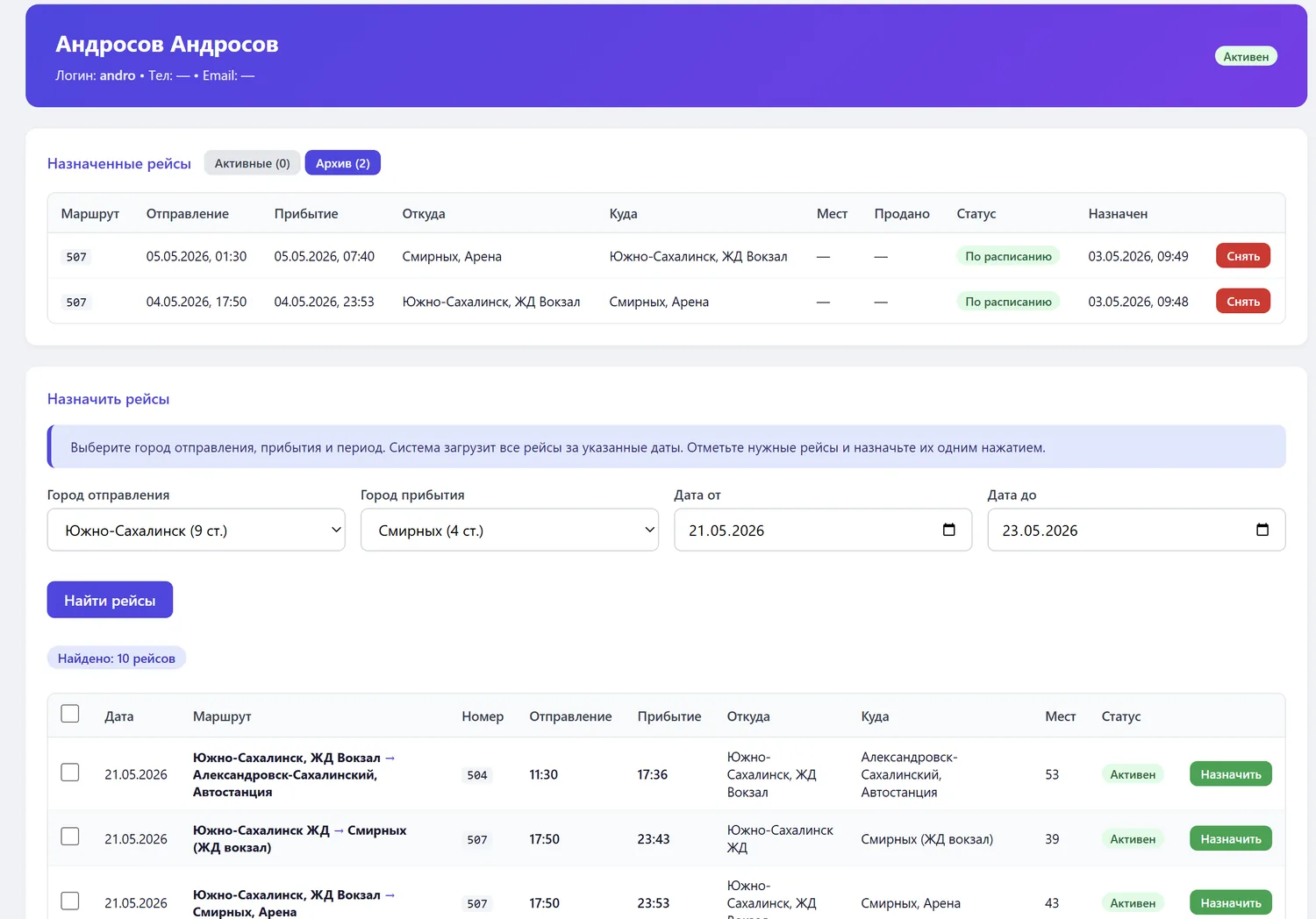Viewport: 1316px width, 919px height.
Task: Assign the Смирных (ЖД вокзал) trip
Action: (x=1231, y=839)
